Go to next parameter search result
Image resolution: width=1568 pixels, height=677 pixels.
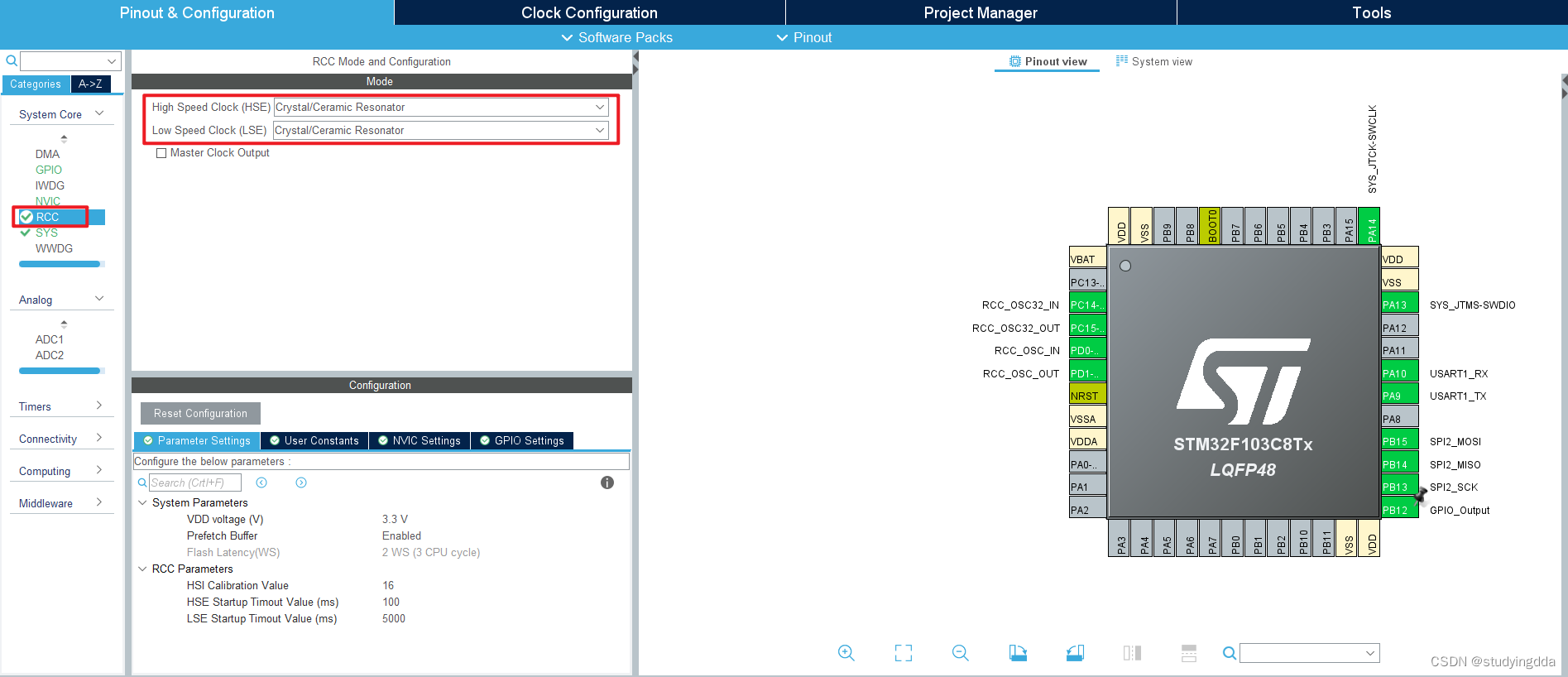tap(301, 483)
